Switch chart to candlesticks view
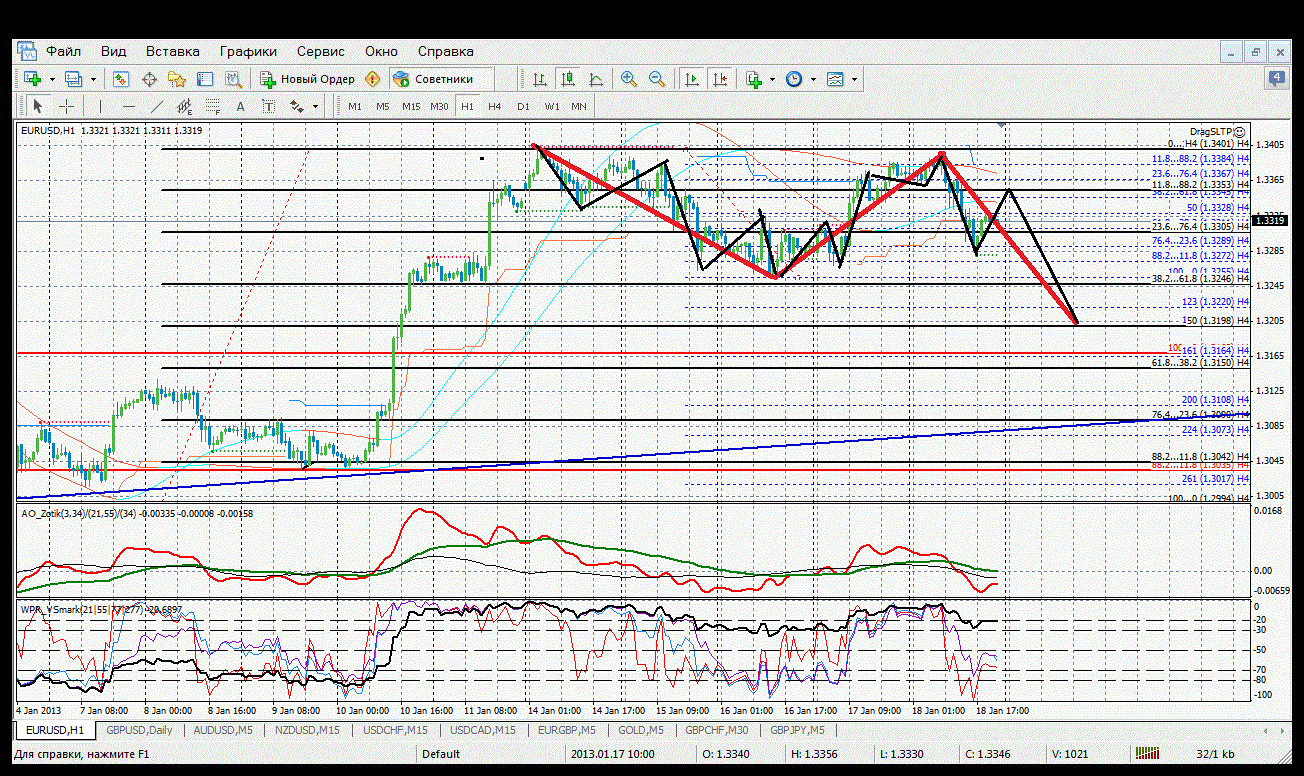 568,79
